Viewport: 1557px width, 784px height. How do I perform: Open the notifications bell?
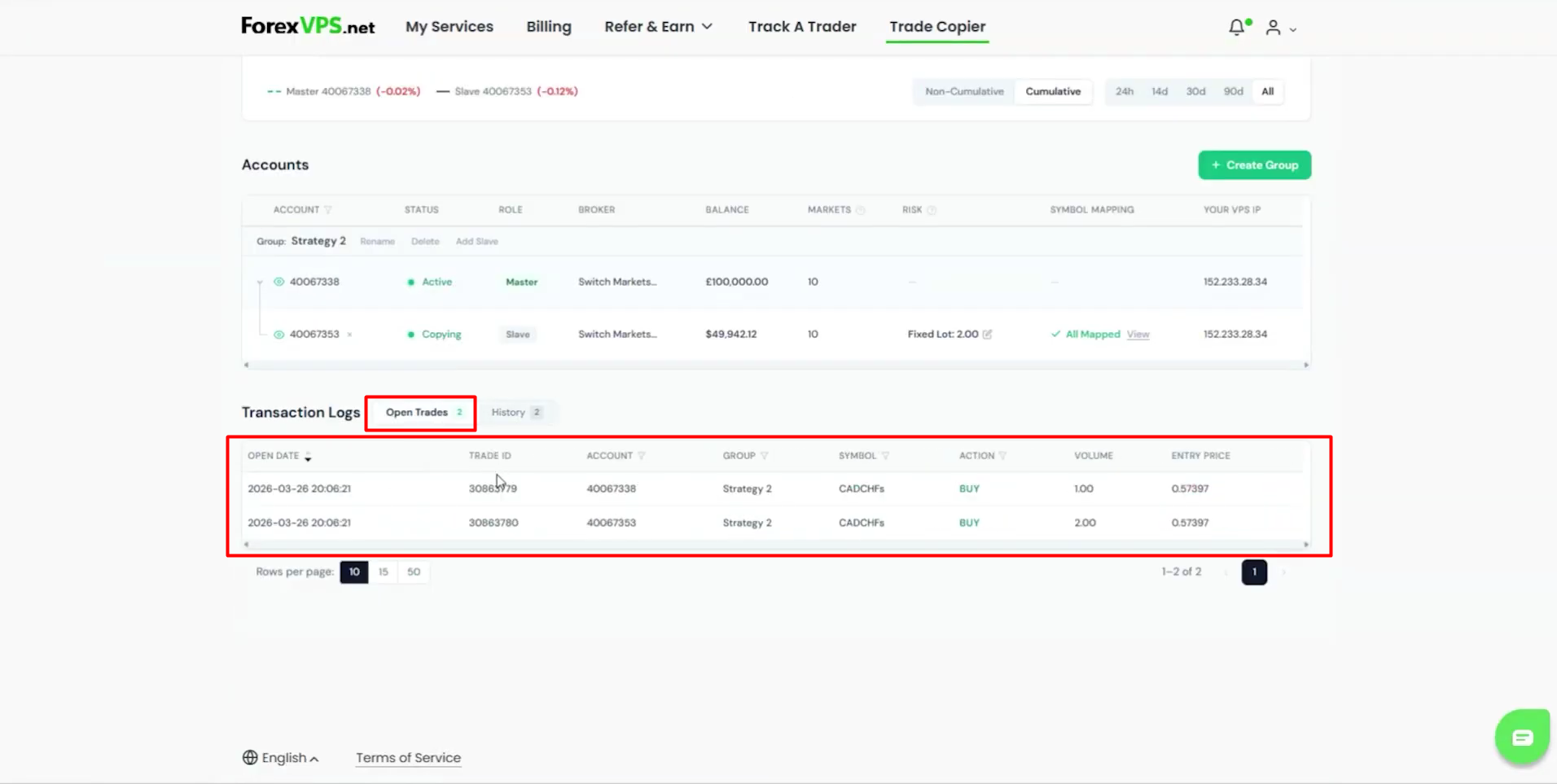point(1237,27)
